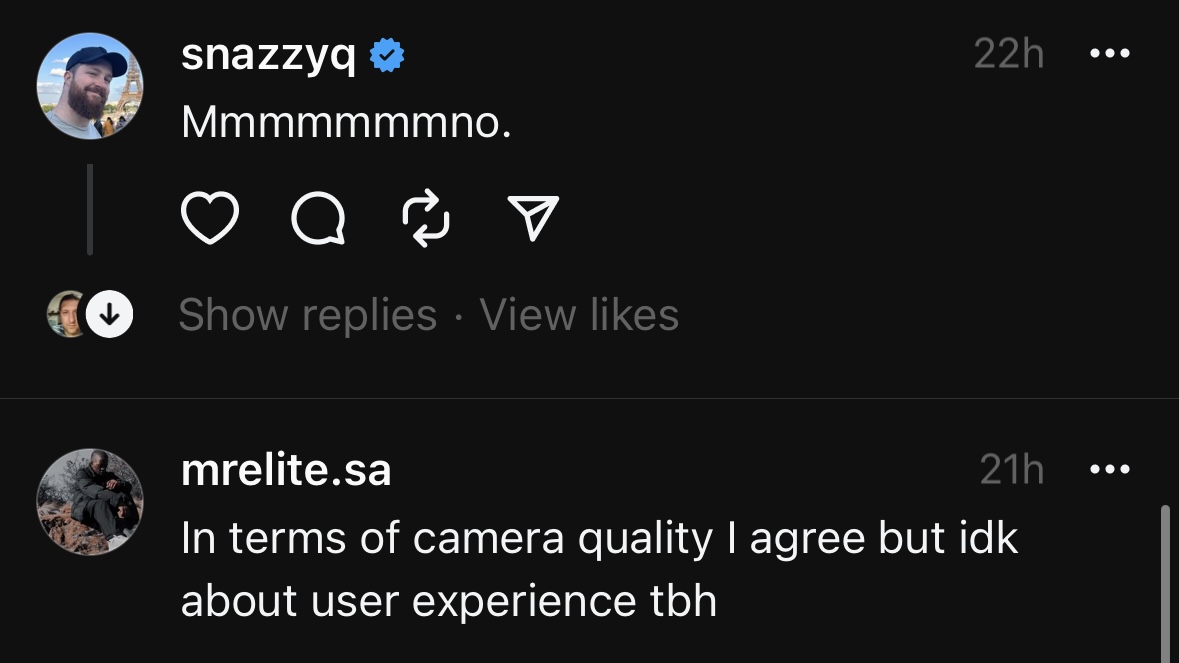Like snazzyq's reply with the heart icon
The width and height of the screenshot is (1179, 663).
209,218
